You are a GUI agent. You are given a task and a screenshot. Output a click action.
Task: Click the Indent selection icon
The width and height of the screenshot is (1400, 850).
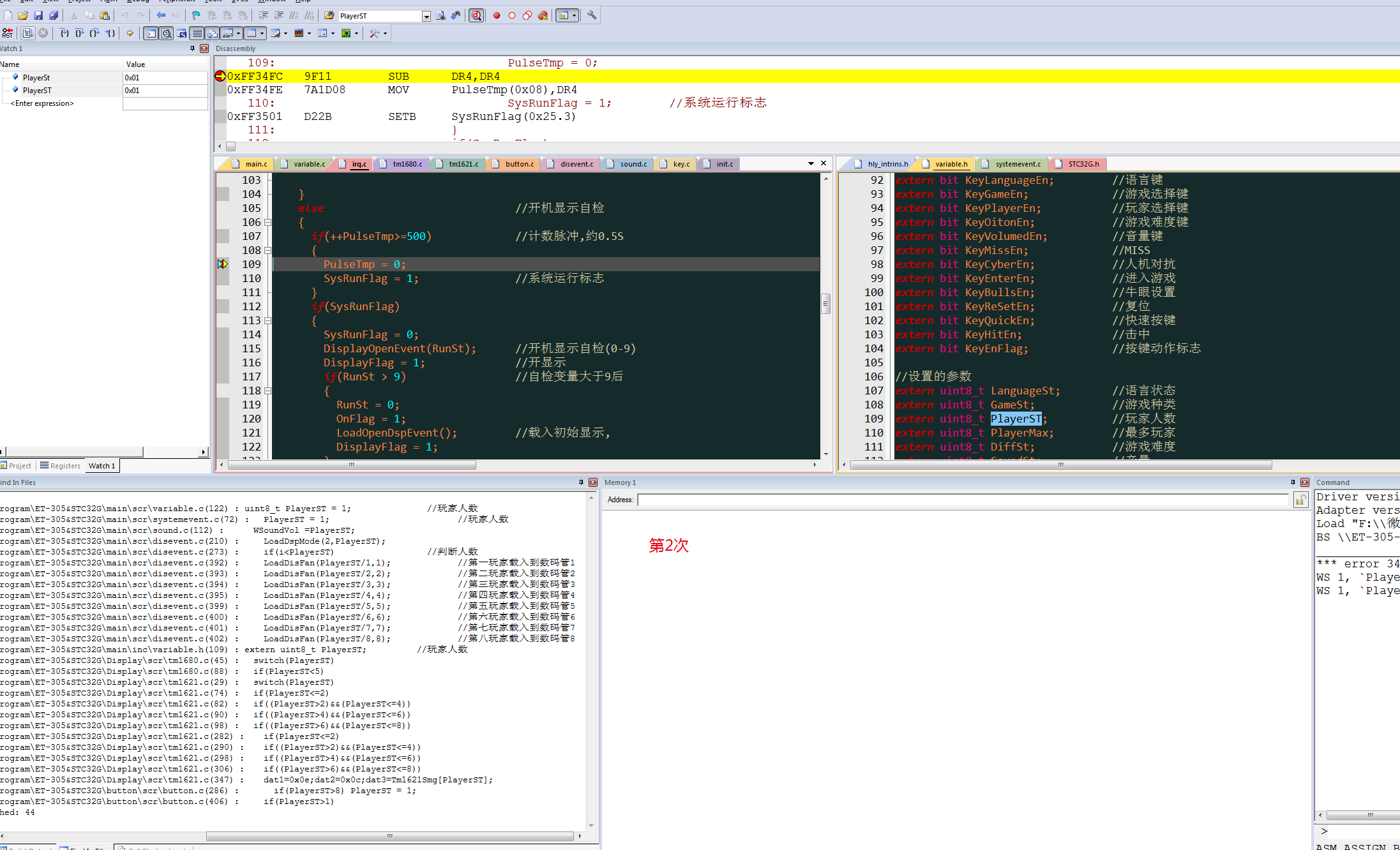point(263,15)
